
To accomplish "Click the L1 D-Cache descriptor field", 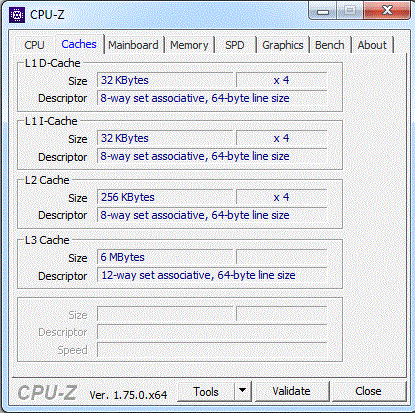I will (x=212, y=98).
